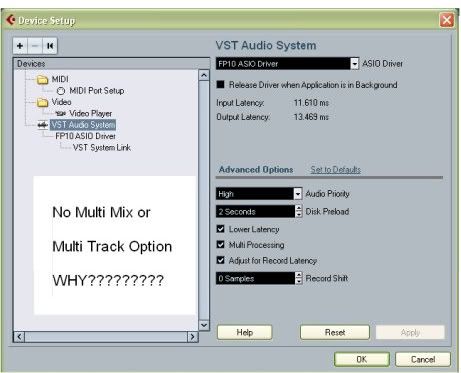Select FP10 ASIO Driver in device tree
The height and width of the screenshot is (373, 461).
pos(85,136)
